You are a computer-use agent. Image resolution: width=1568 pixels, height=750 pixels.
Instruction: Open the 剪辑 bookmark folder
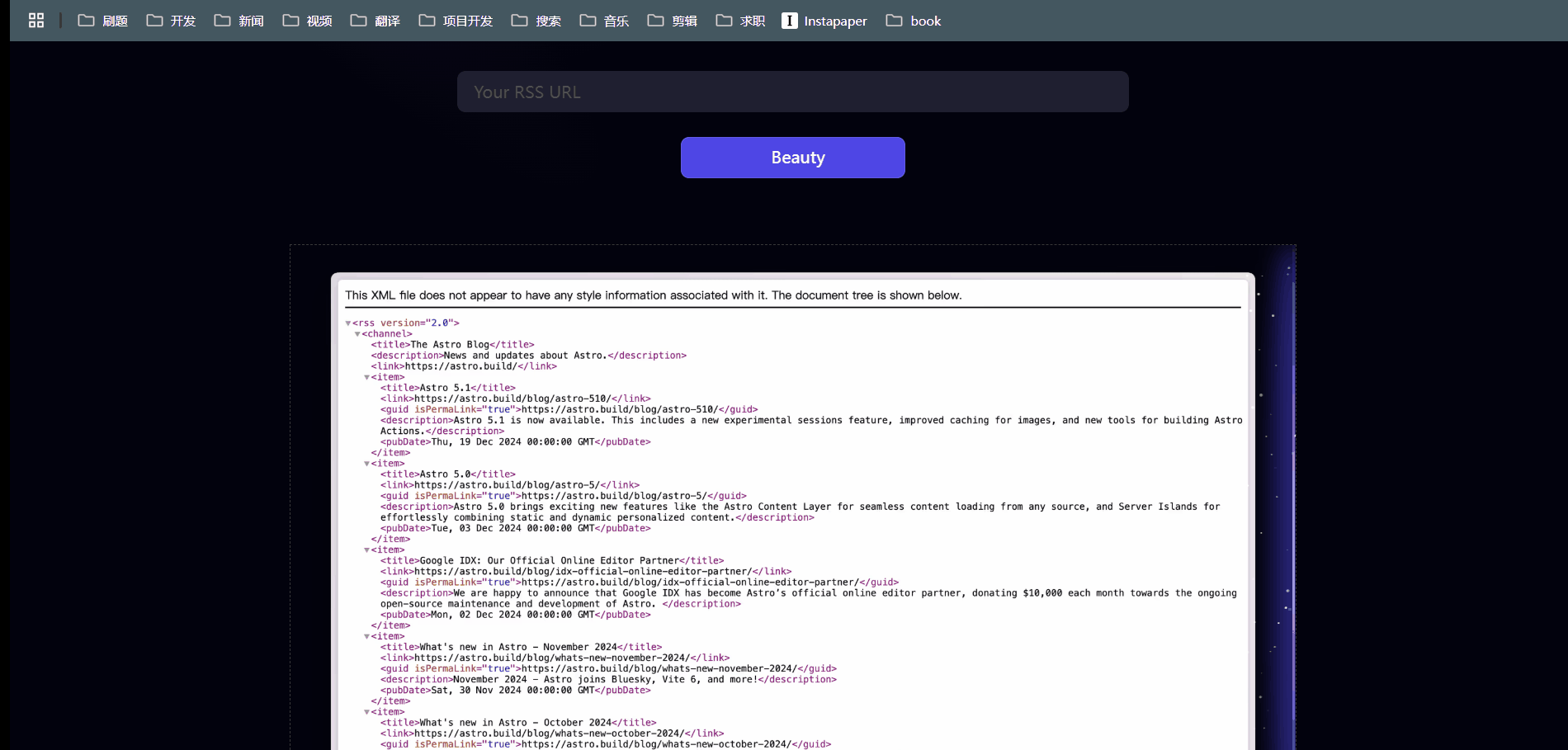pos(673,21)
